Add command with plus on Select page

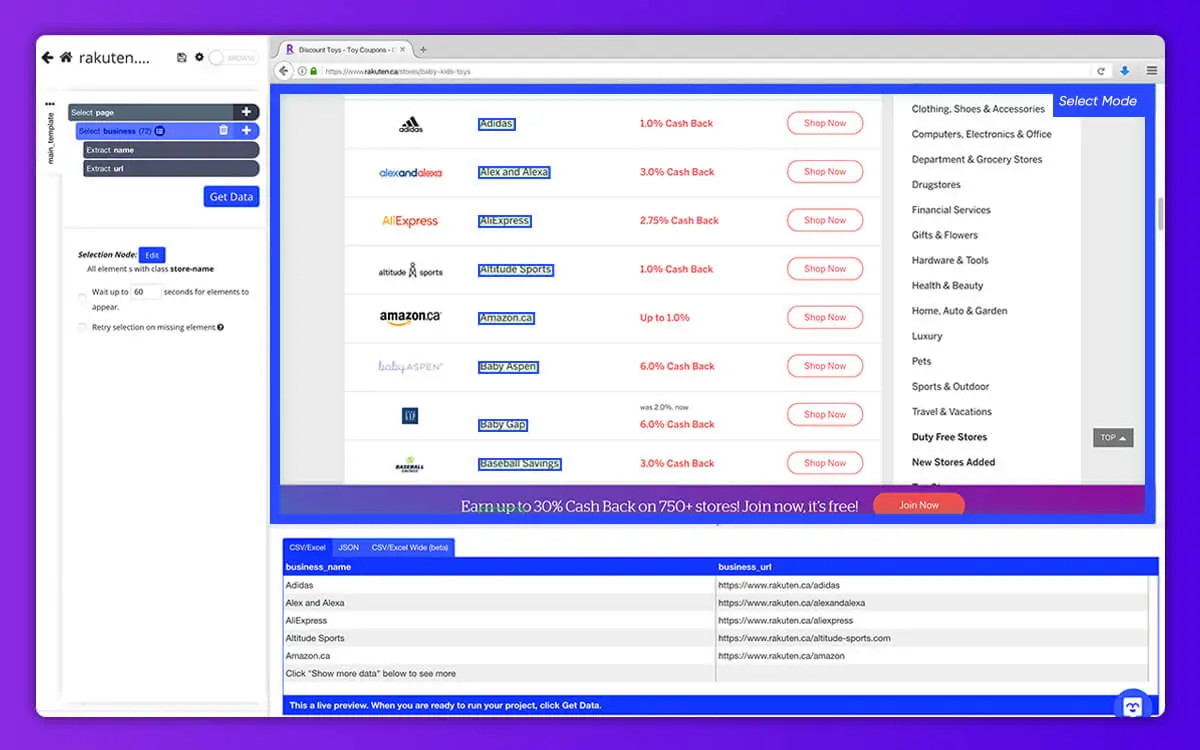pyautogui.click(x=246, y=112)
